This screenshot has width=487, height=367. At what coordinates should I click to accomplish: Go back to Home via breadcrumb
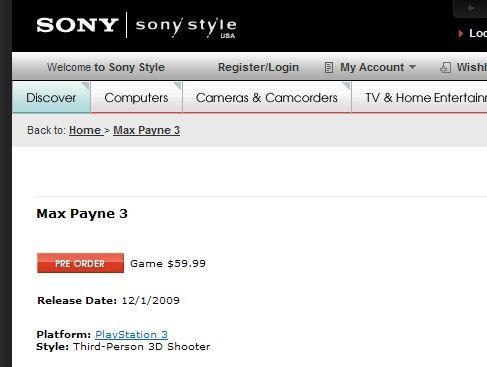85,130
